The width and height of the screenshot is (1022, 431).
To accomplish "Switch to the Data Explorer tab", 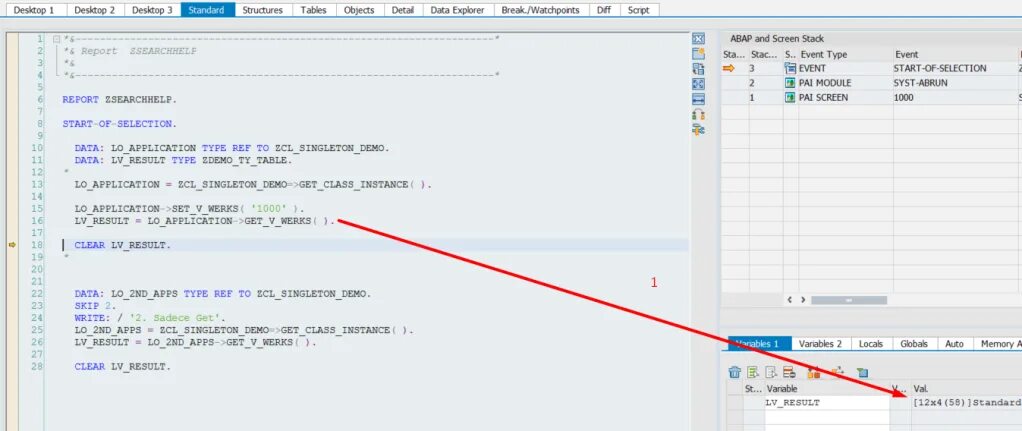I will 458,10.
